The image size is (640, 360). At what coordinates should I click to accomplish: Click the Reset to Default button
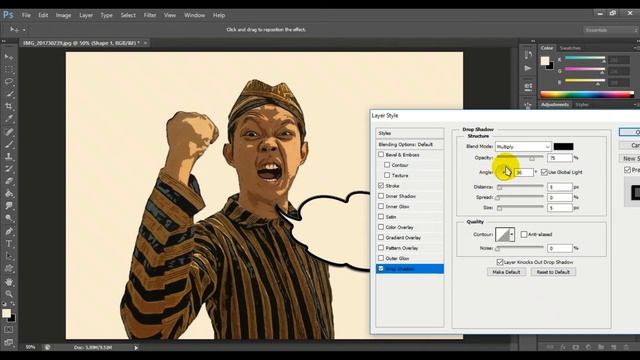(553, 272)
